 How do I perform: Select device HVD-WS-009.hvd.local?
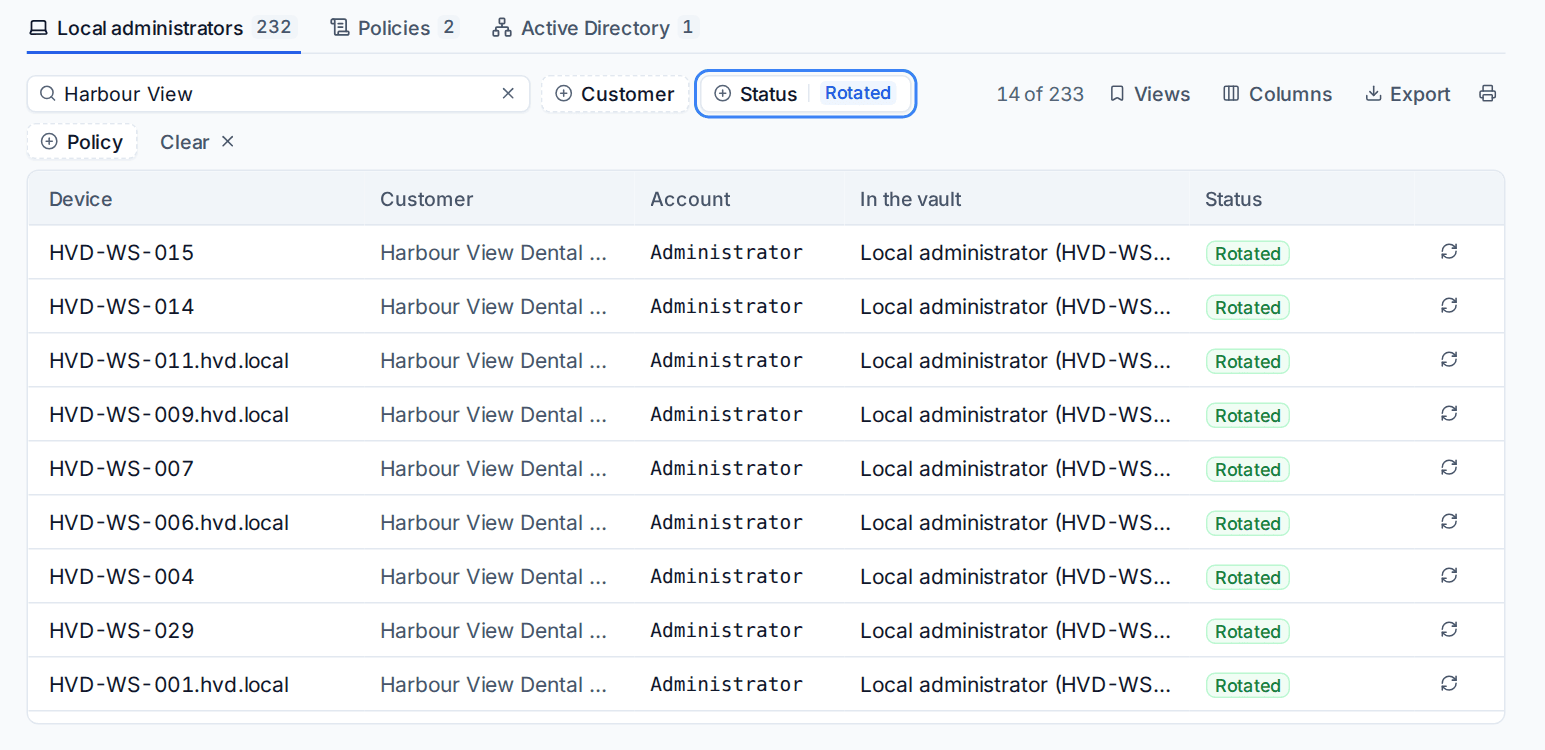tap(169, 415)
